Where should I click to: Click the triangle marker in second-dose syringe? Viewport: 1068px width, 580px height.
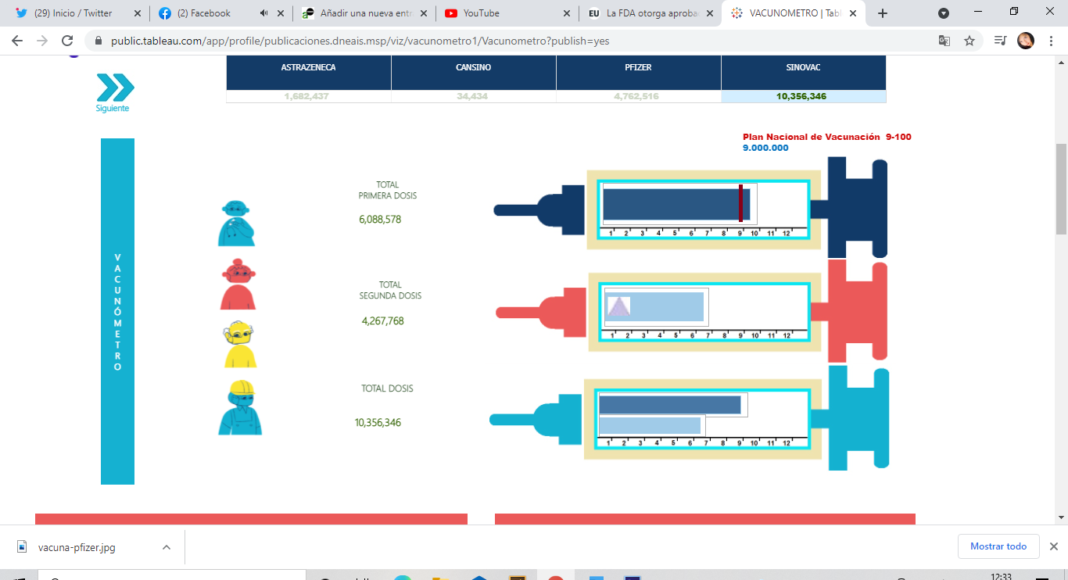(x=618, y=306)
